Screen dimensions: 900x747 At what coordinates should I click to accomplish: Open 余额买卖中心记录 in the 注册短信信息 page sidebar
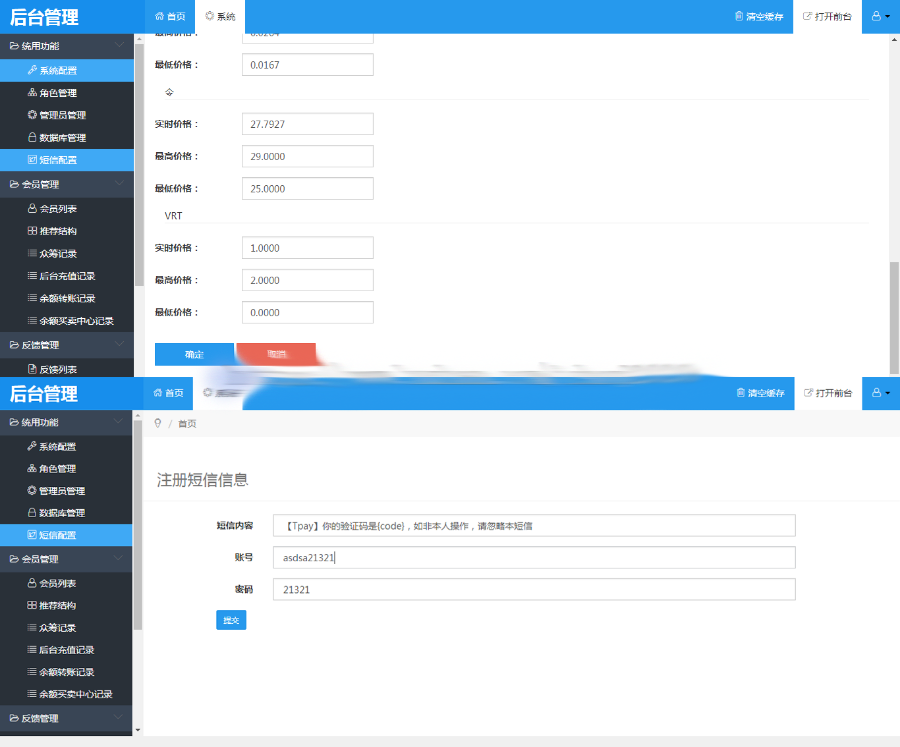coord(66,694)
